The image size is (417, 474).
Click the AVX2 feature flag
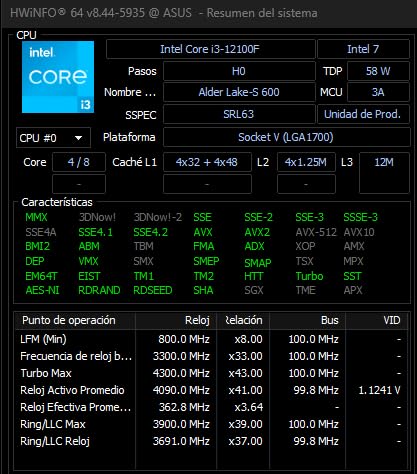(x=257, y=232)
